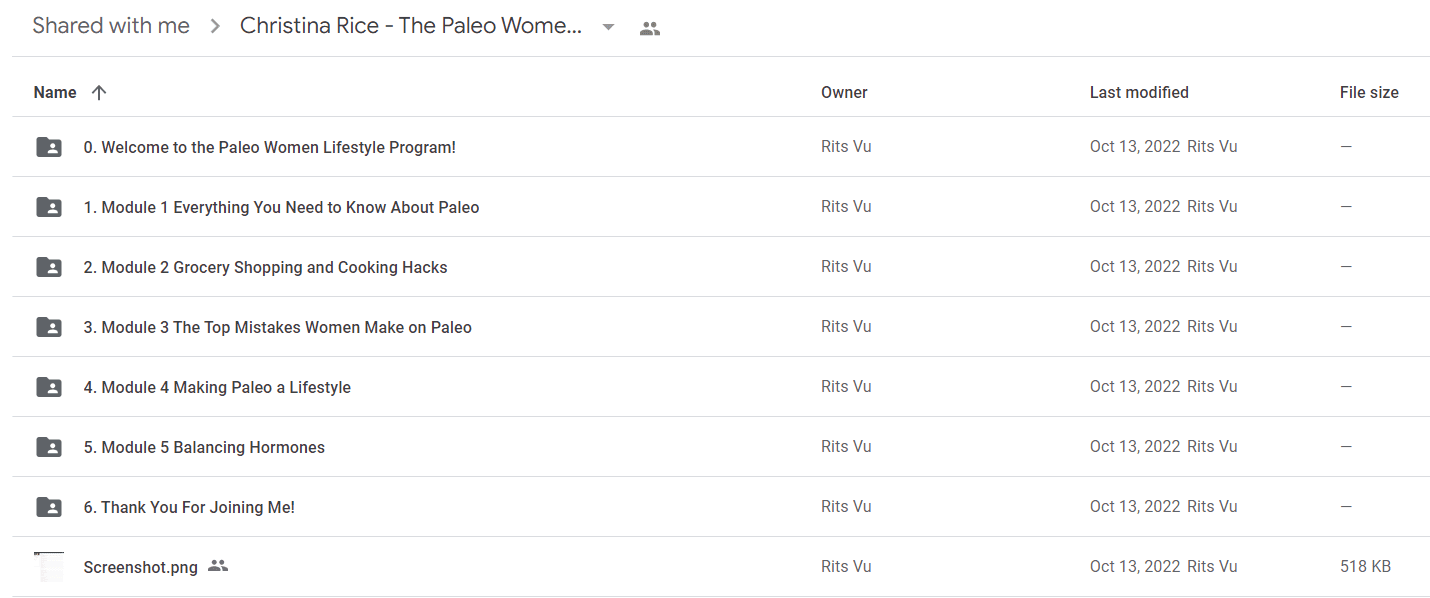
Task: Open the shared folder icon for Welcome folder
Action: pos(49,147)
